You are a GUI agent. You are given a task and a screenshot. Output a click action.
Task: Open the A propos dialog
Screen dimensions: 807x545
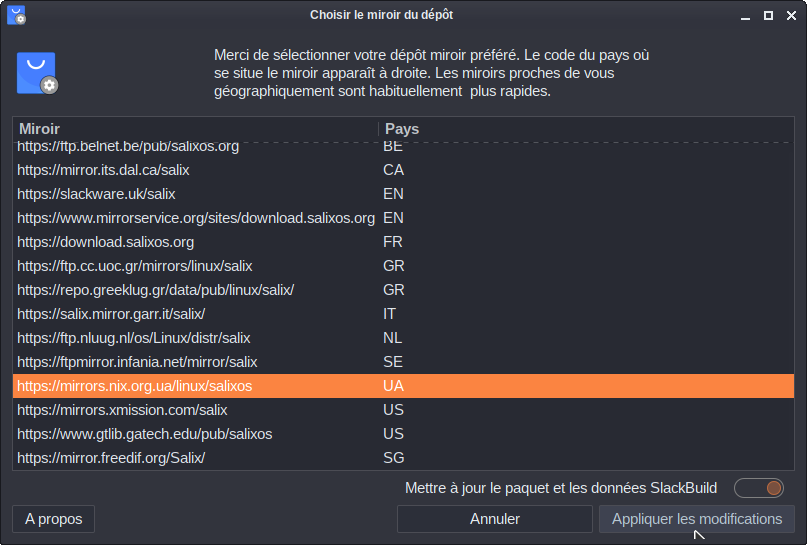53,519
